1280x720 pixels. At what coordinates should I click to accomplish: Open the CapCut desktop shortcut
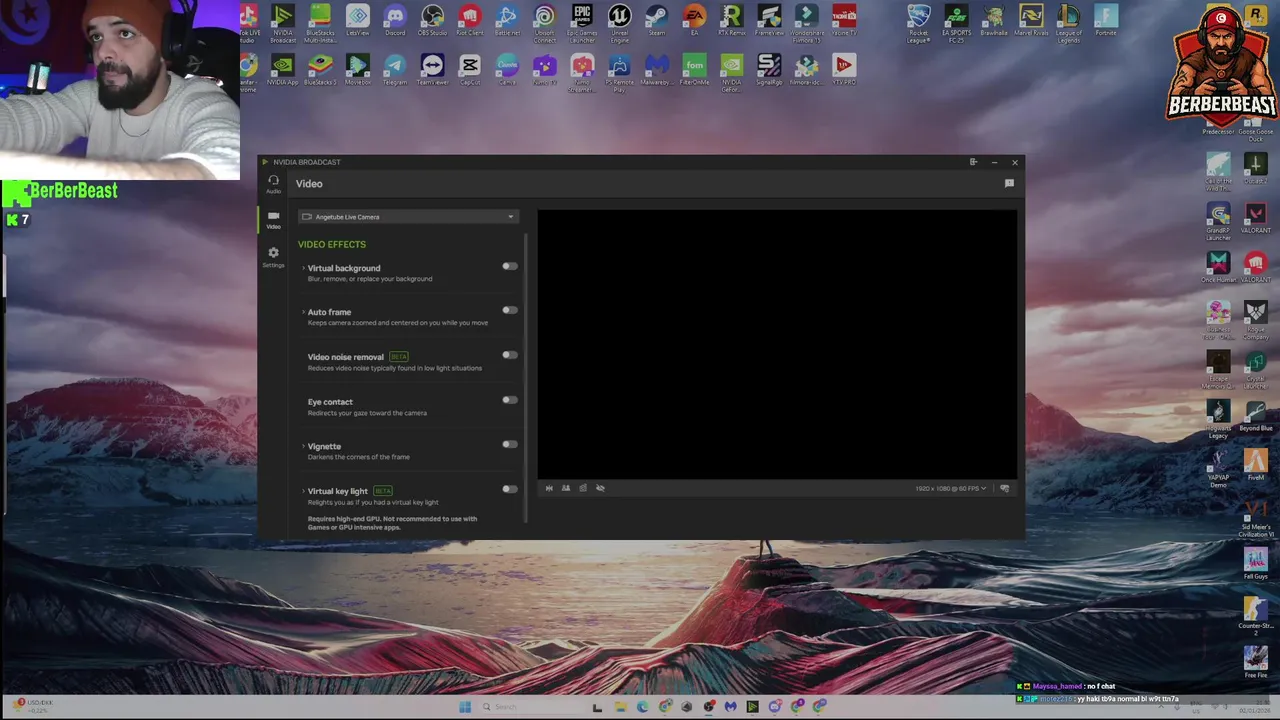click(470, 70)
